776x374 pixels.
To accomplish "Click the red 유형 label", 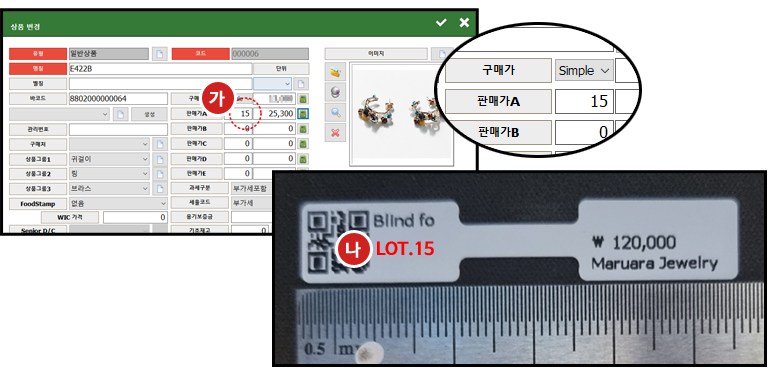I will point(38,54).
